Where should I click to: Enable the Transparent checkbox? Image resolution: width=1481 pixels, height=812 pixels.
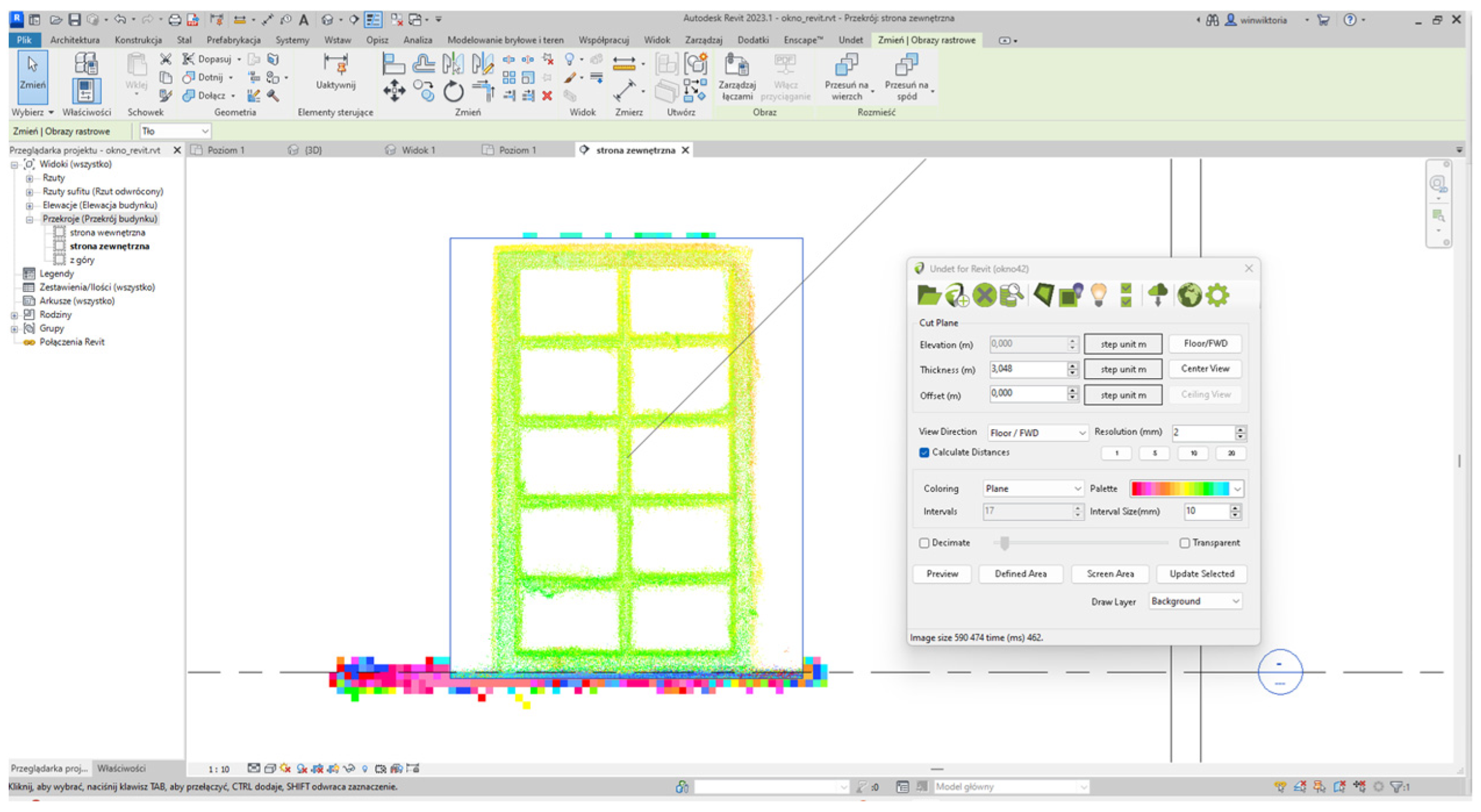(x=1184, y=544)
